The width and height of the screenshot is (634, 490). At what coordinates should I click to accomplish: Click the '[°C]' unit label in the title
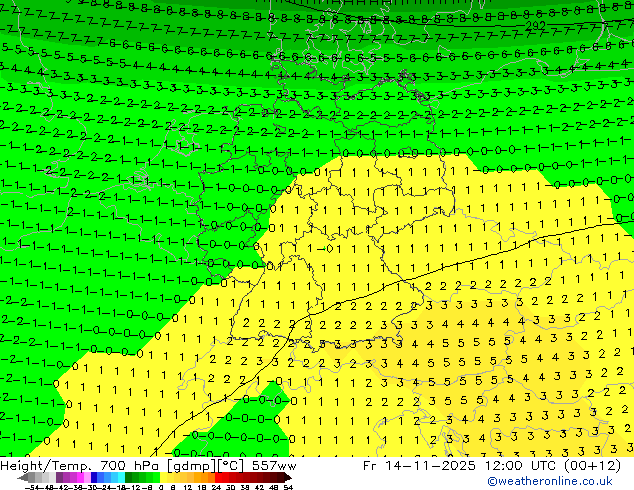tap(231, 466)
